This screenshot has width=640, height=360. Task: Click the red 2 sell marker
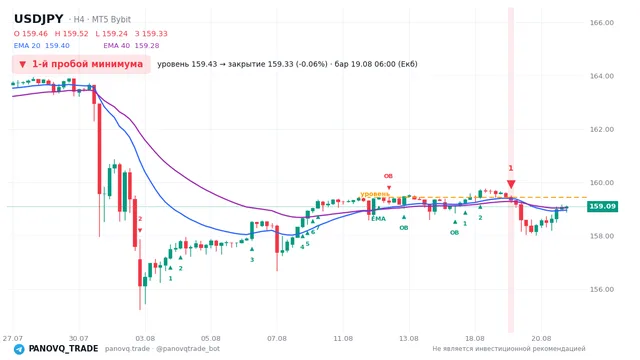point(140,219)
